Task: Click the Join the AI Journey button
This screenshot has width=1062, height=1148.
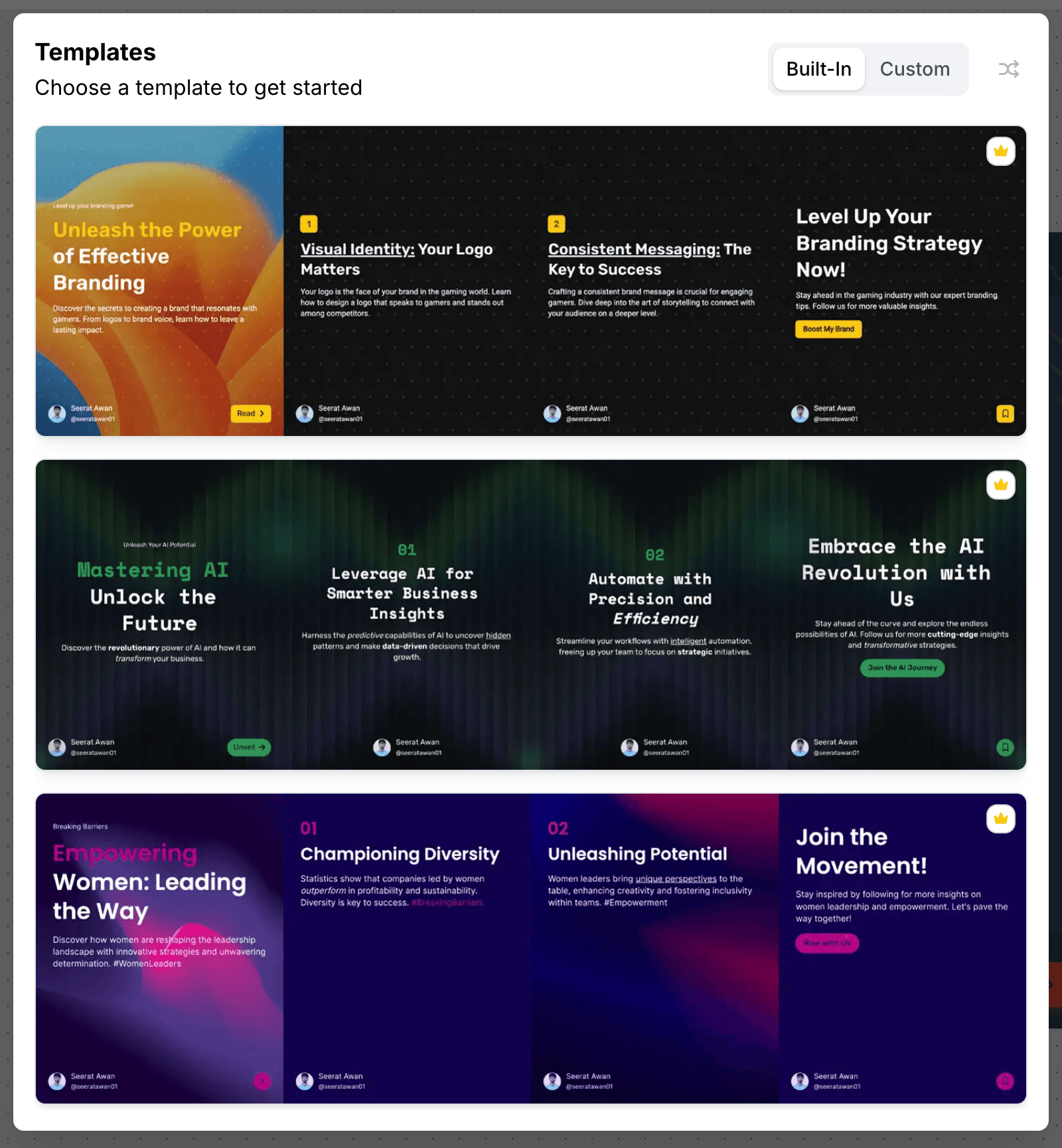Action: point(901,668)
